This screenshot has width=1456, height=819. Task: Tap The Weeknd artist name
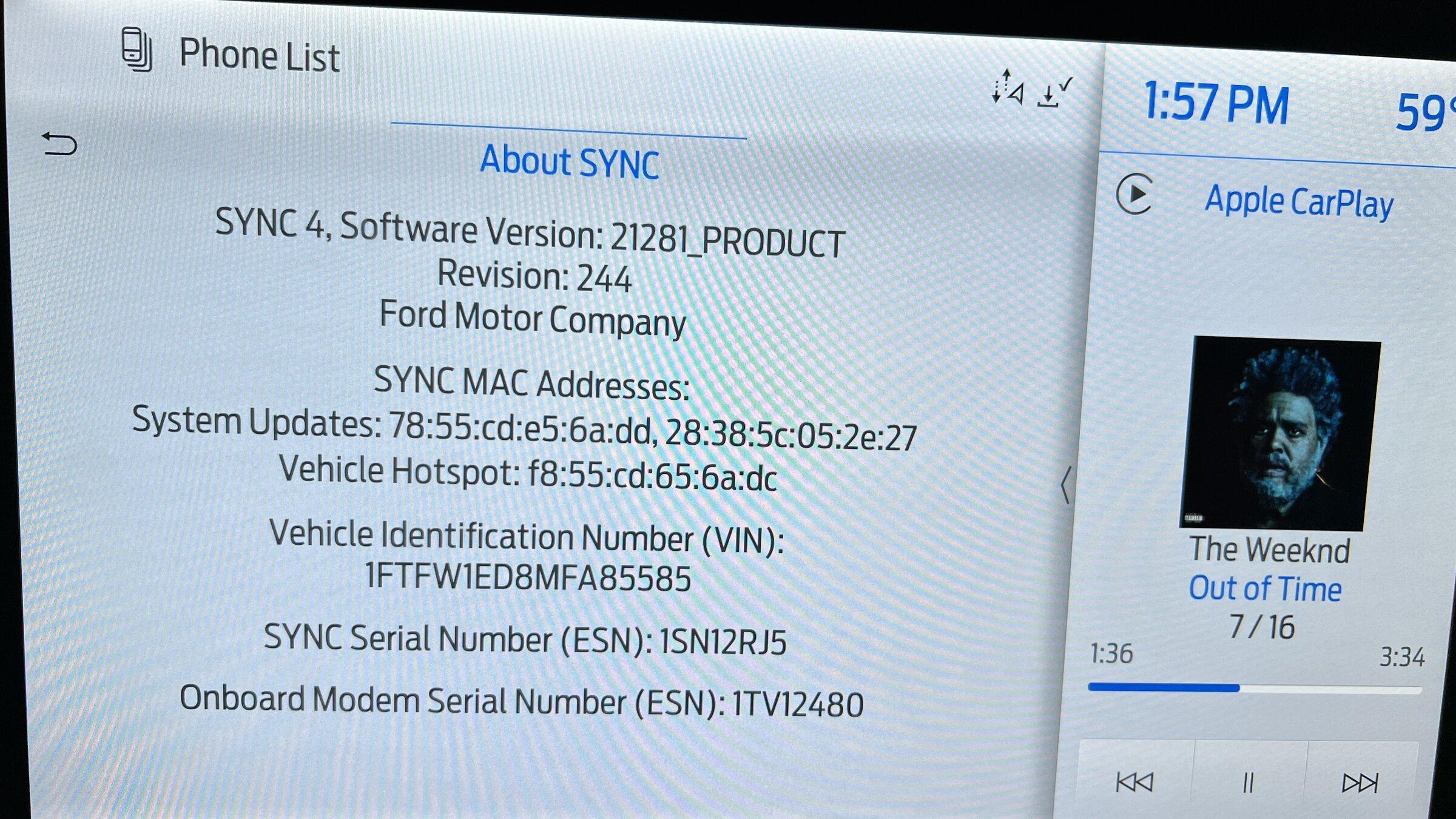tap(1269, 550)
